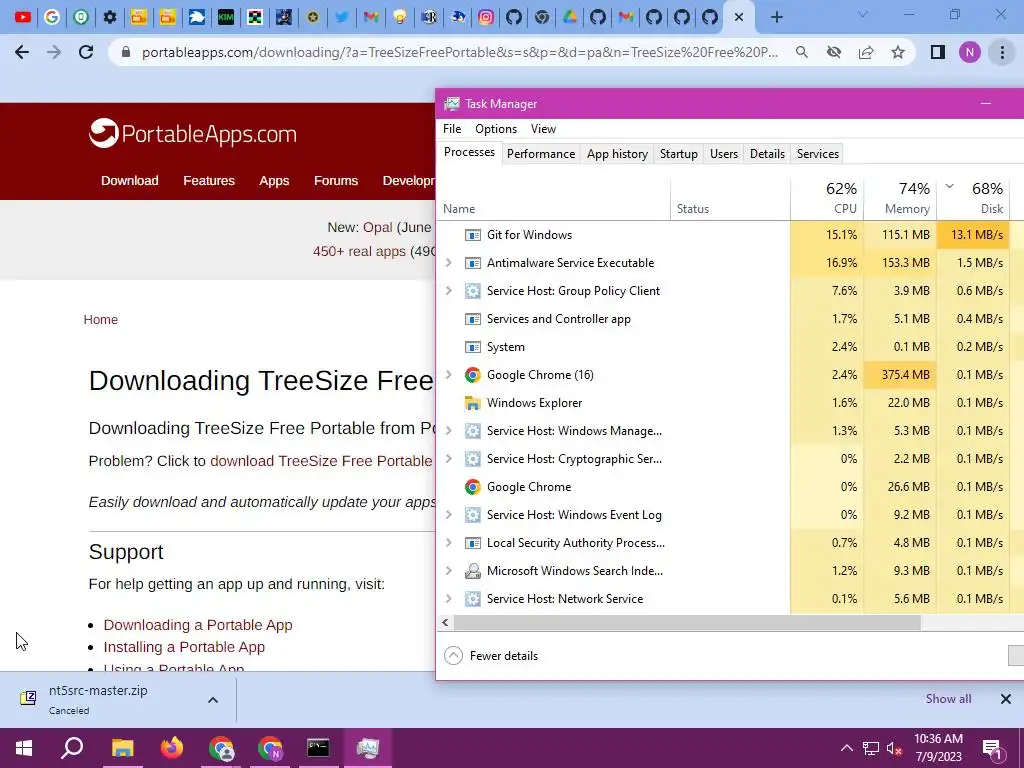Switch to the Services tab
This screenshot has height=768, width=1024.
point(818,154)
